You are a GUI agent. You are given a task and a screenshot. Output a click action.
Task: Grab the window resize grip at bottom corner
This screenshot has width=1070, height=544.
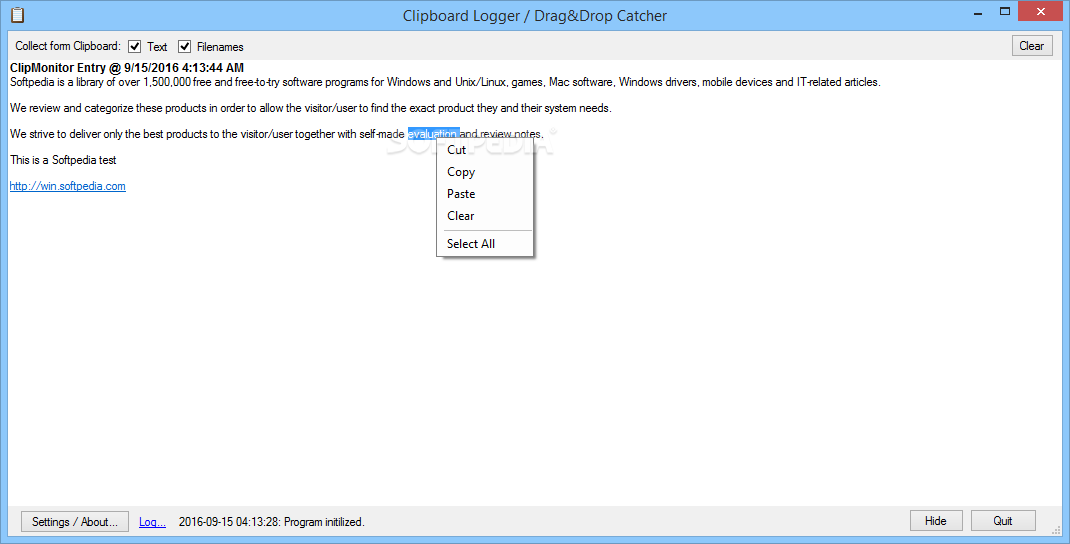coord(1056,531)
